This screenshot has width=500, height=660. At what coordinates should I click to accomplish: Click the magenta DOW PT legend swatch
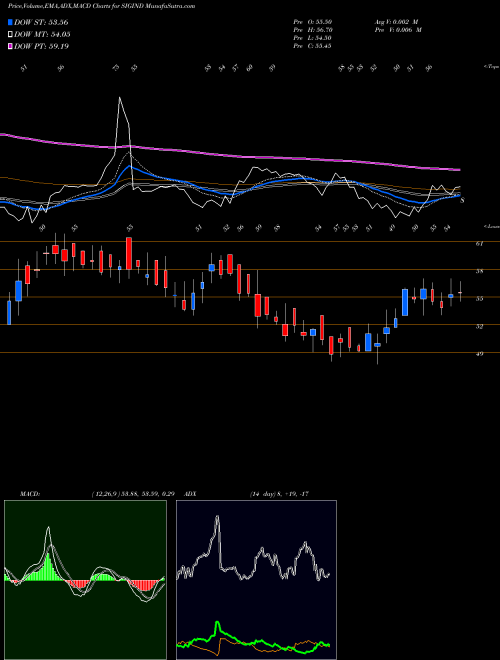tap(10, 46)
